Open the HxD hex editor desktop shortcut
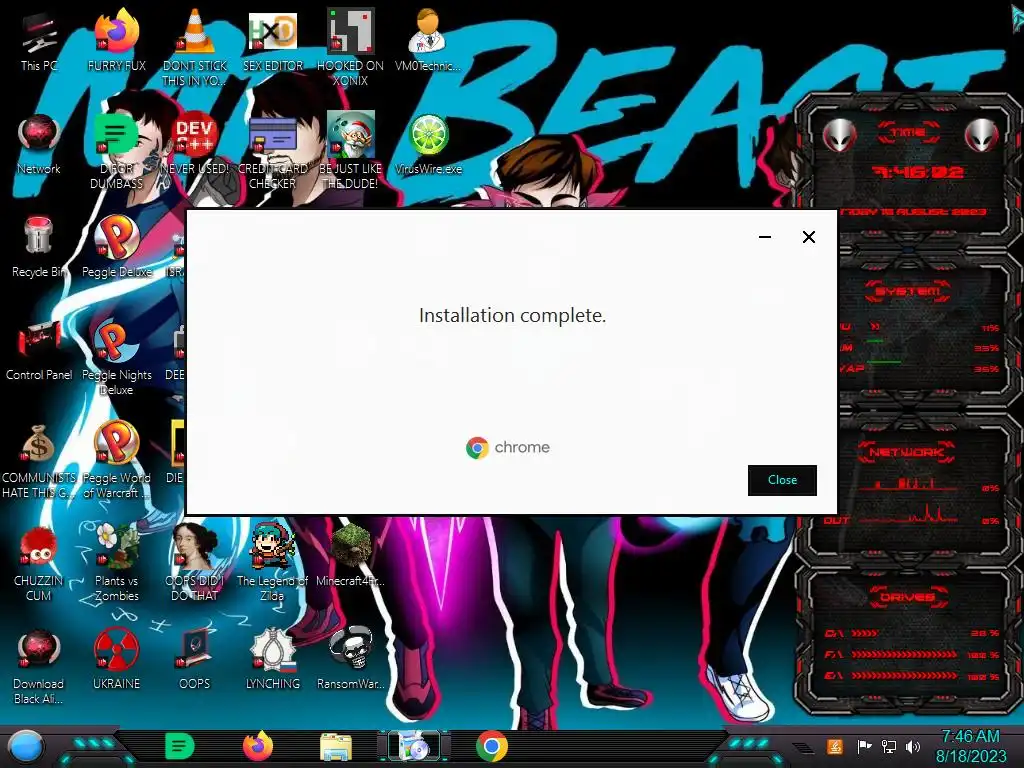Screen dimensions: 1024x768 (273, 42)
